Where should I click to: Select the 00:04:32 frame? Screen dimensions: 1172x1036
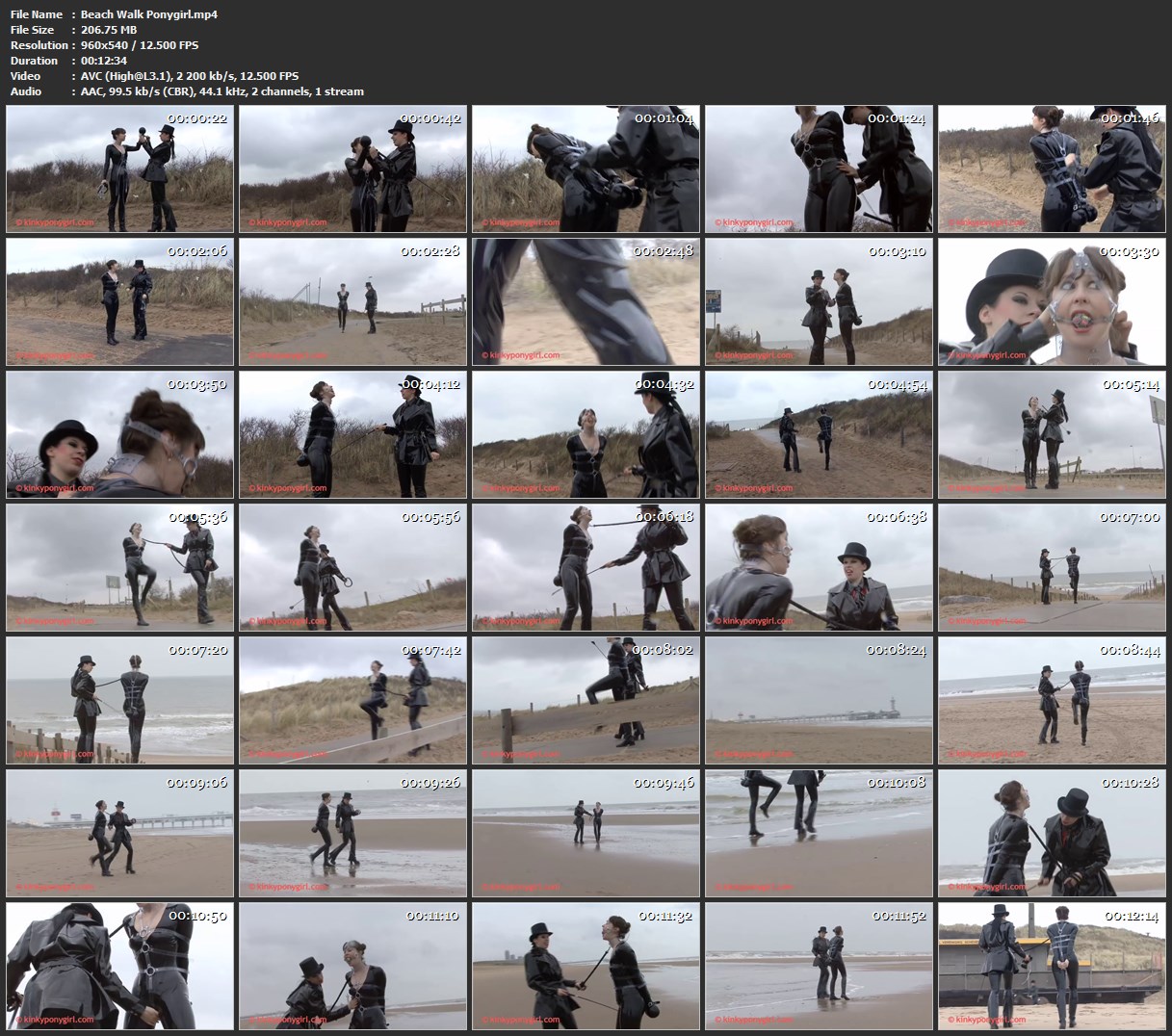(x=586, y=434)
